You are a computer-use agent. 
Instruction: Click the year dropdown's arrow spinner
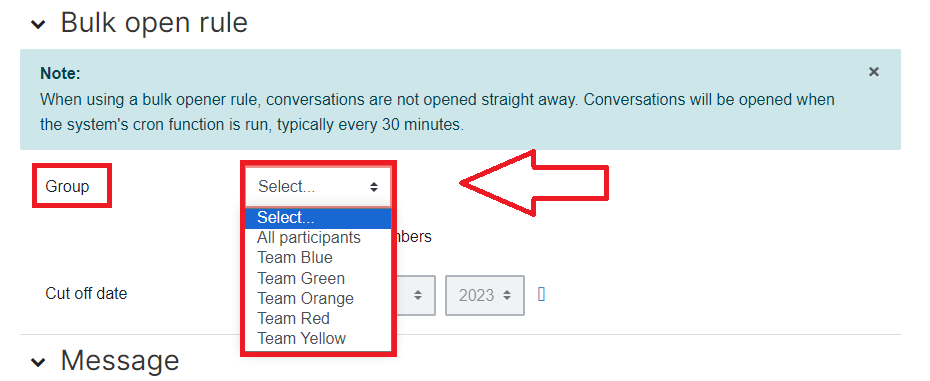pyautogui.click(x=507, y=295)
